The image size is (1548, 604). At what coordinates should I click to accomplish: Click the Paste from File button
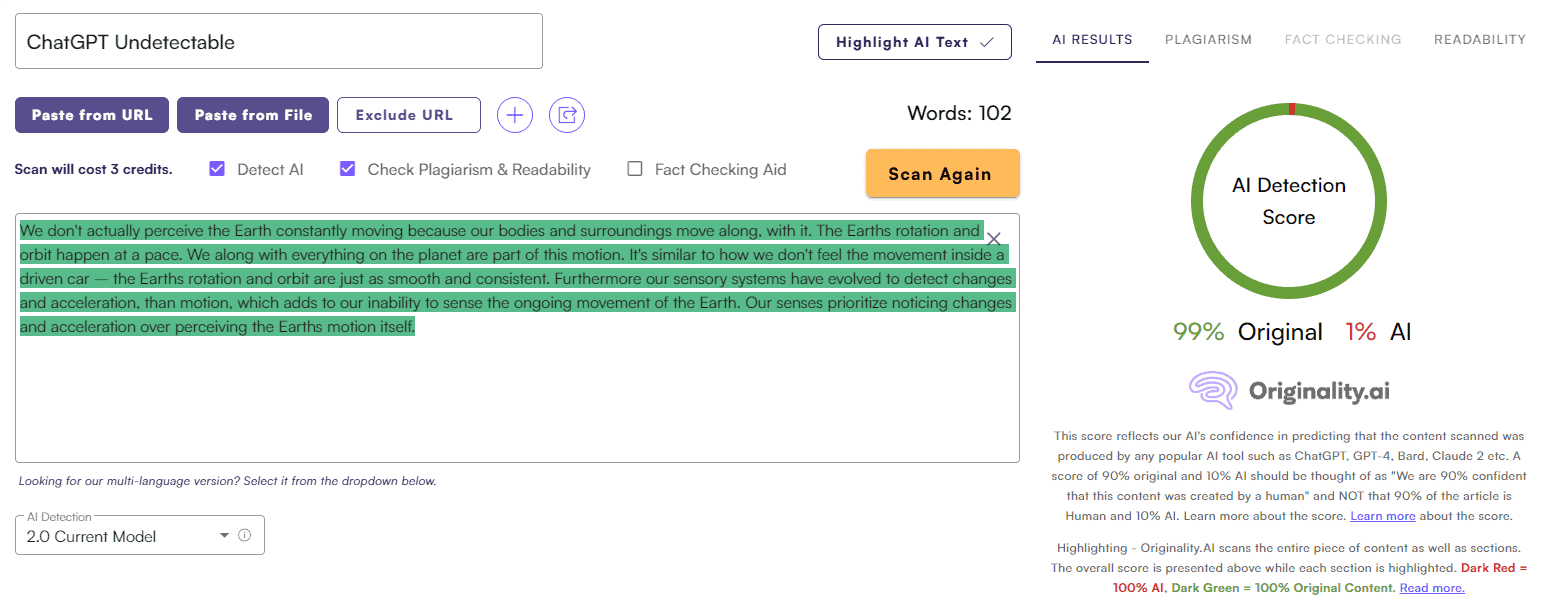(x=253, y=115)
